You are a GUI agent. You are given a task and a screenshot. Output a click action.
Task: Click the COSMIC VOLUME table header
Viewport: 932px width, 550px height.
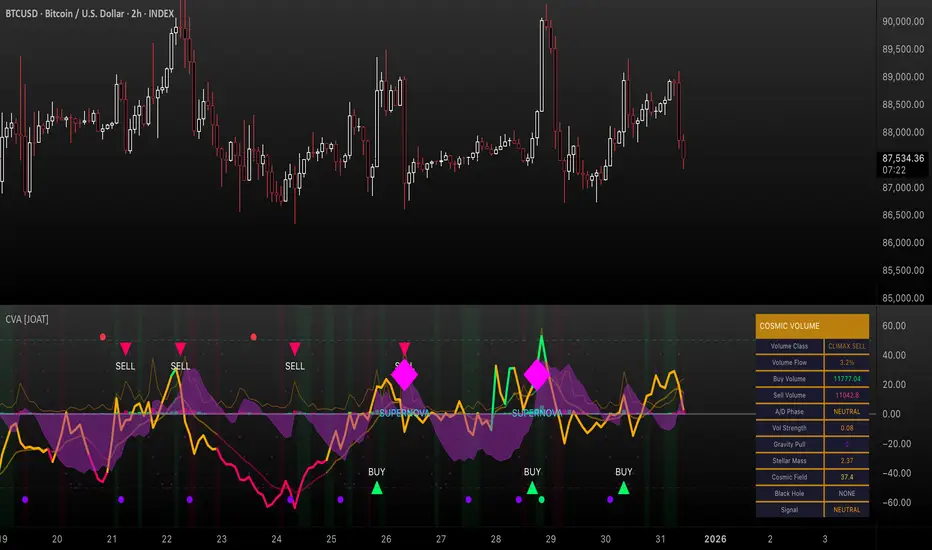coord(812,326)
